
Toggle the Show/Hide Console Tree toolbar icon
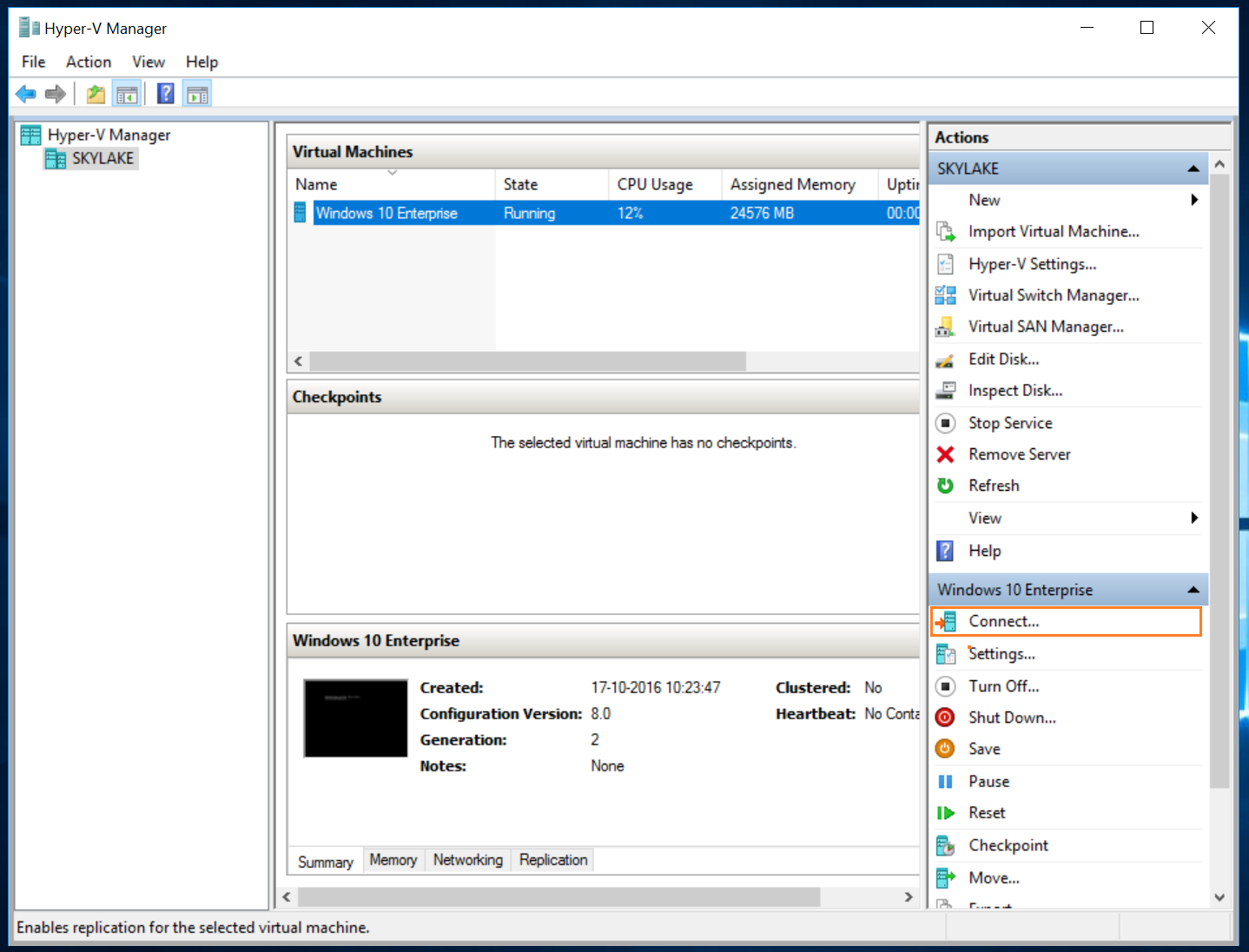pyautogui.click(x=128, y=94)
